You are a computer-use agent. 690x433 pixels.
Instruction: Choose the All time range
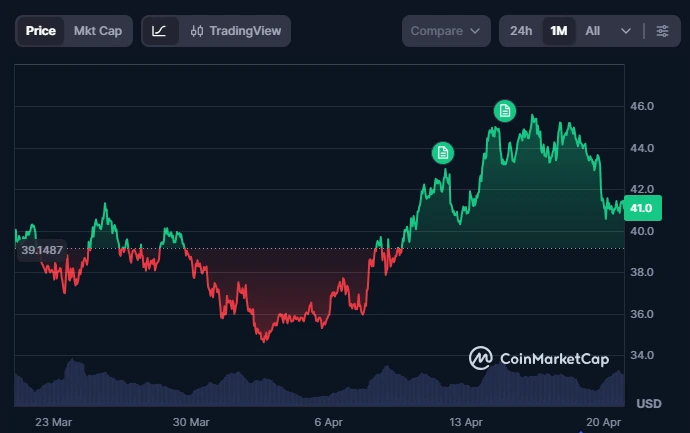(593, 31)
